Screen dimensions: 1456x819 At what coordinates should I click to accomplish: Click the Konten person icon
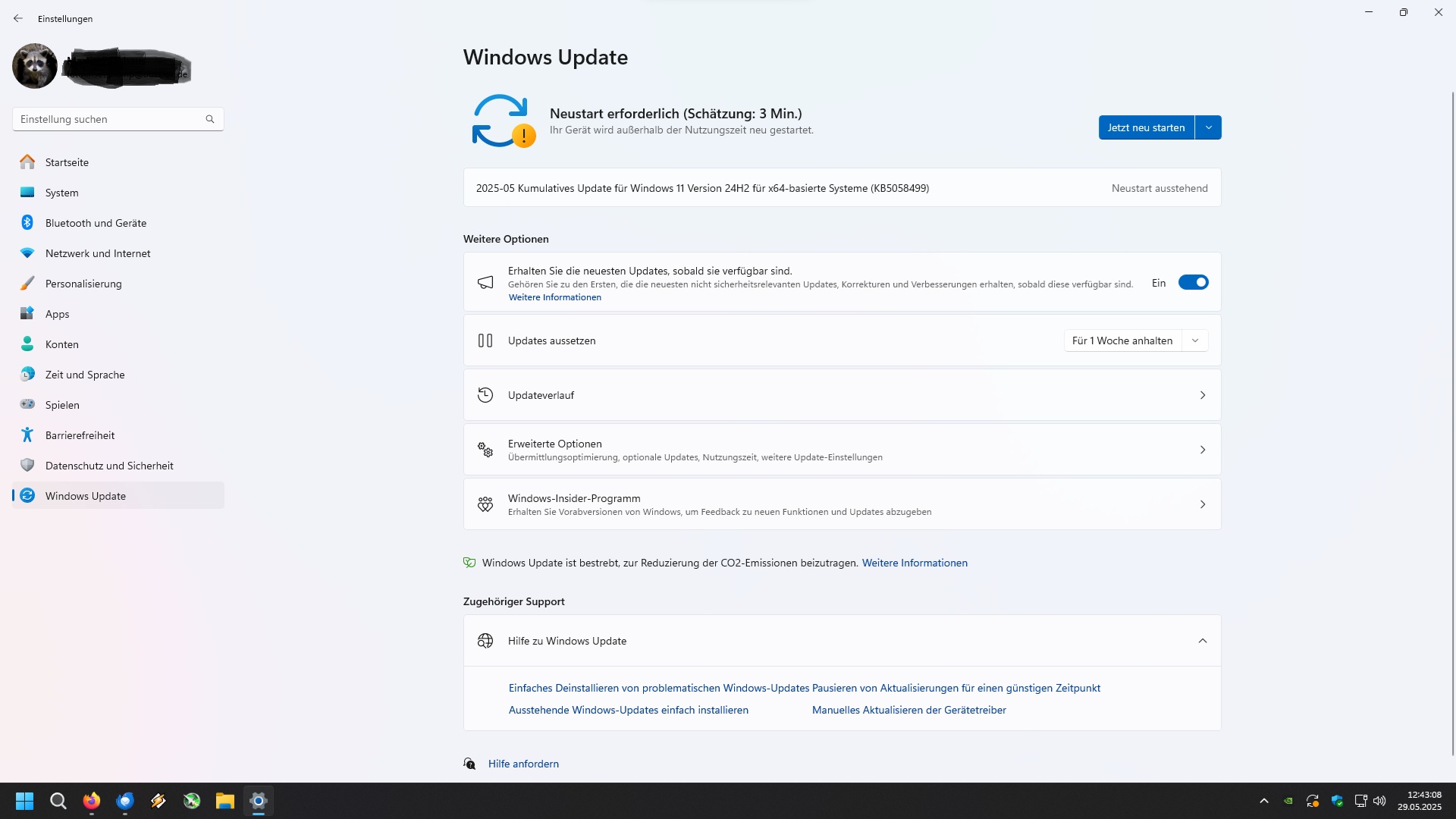[27, 344]
